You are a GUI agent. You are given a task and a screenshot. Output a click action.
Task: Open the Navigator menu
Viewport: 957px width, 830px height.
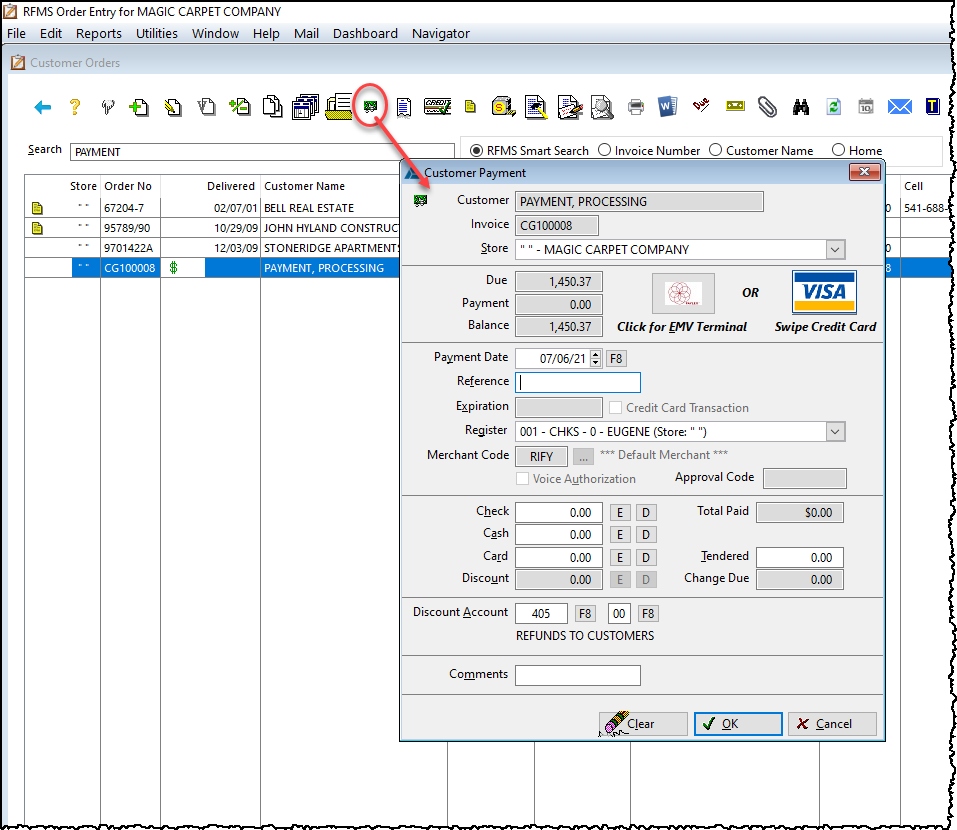[440, 33]
